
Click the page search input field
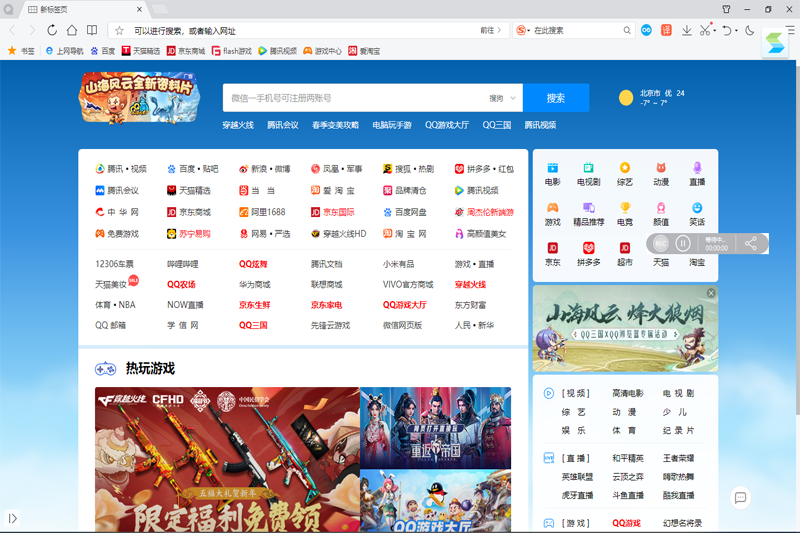(355, 98)
